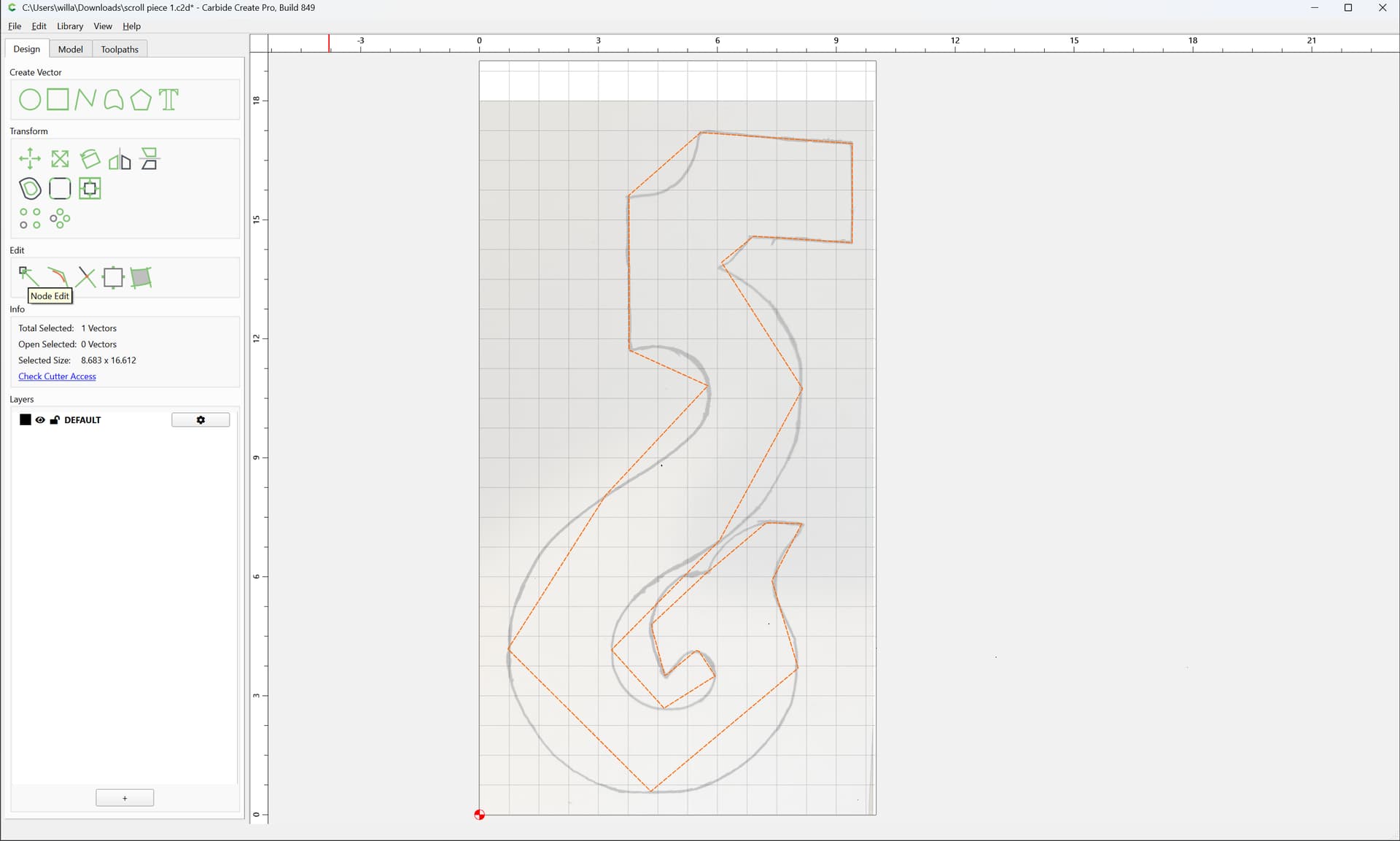
Task: Minimize the Carbide Create window
Action: point(1315,8)
